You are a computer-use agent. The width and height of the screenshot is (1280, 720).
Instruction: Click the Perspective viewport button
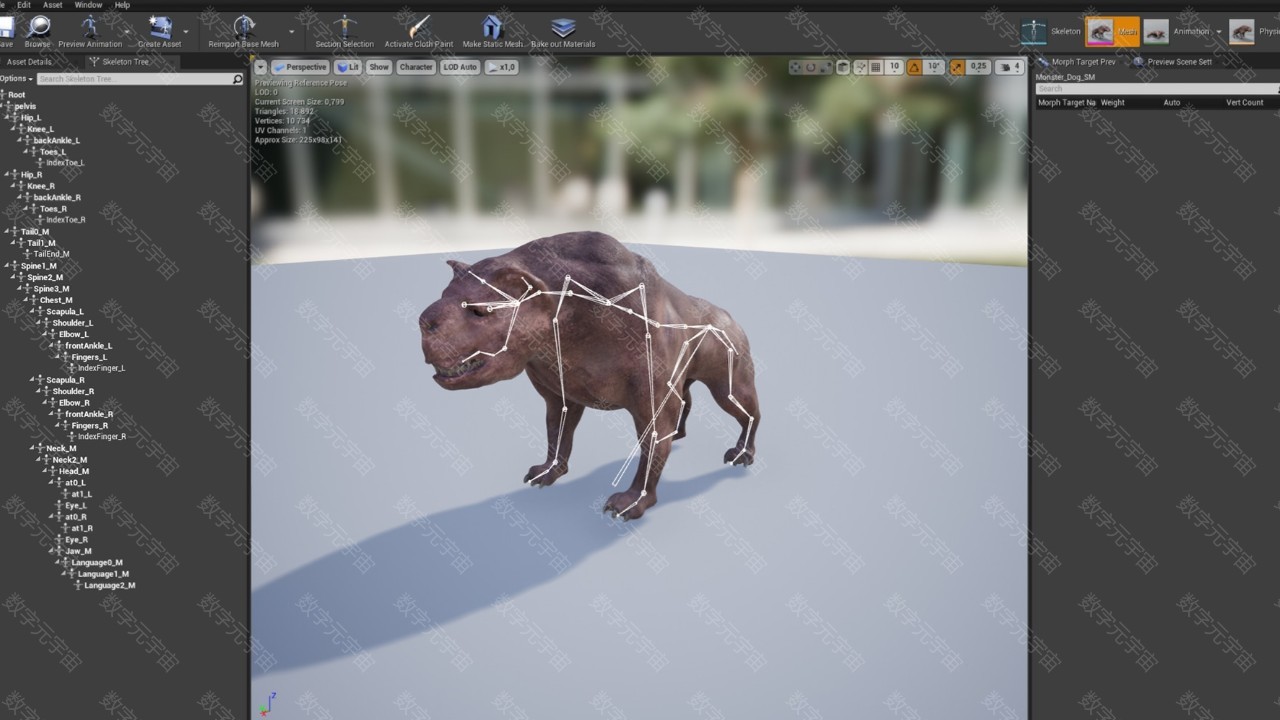point(300,67)
